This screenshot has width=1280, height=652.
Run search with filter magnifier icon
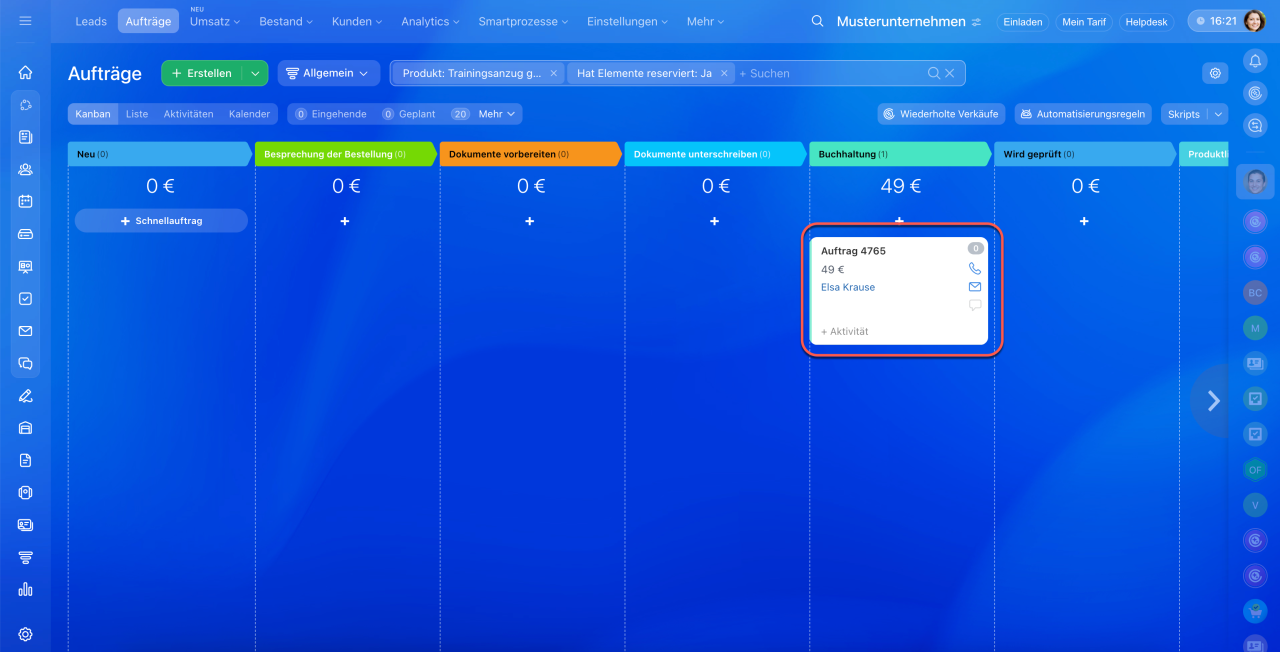934,73
